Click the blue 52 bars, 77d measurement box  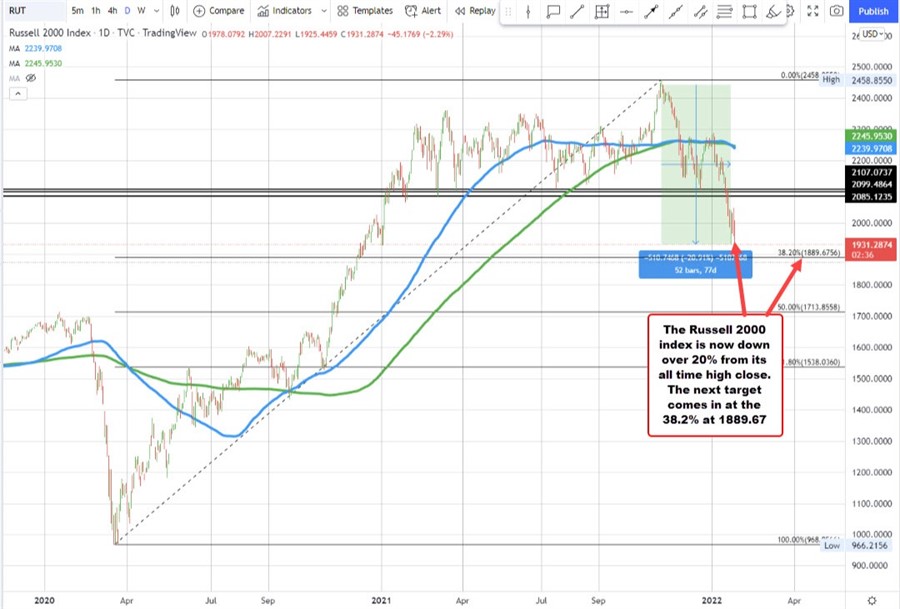(x=695, y=265)
